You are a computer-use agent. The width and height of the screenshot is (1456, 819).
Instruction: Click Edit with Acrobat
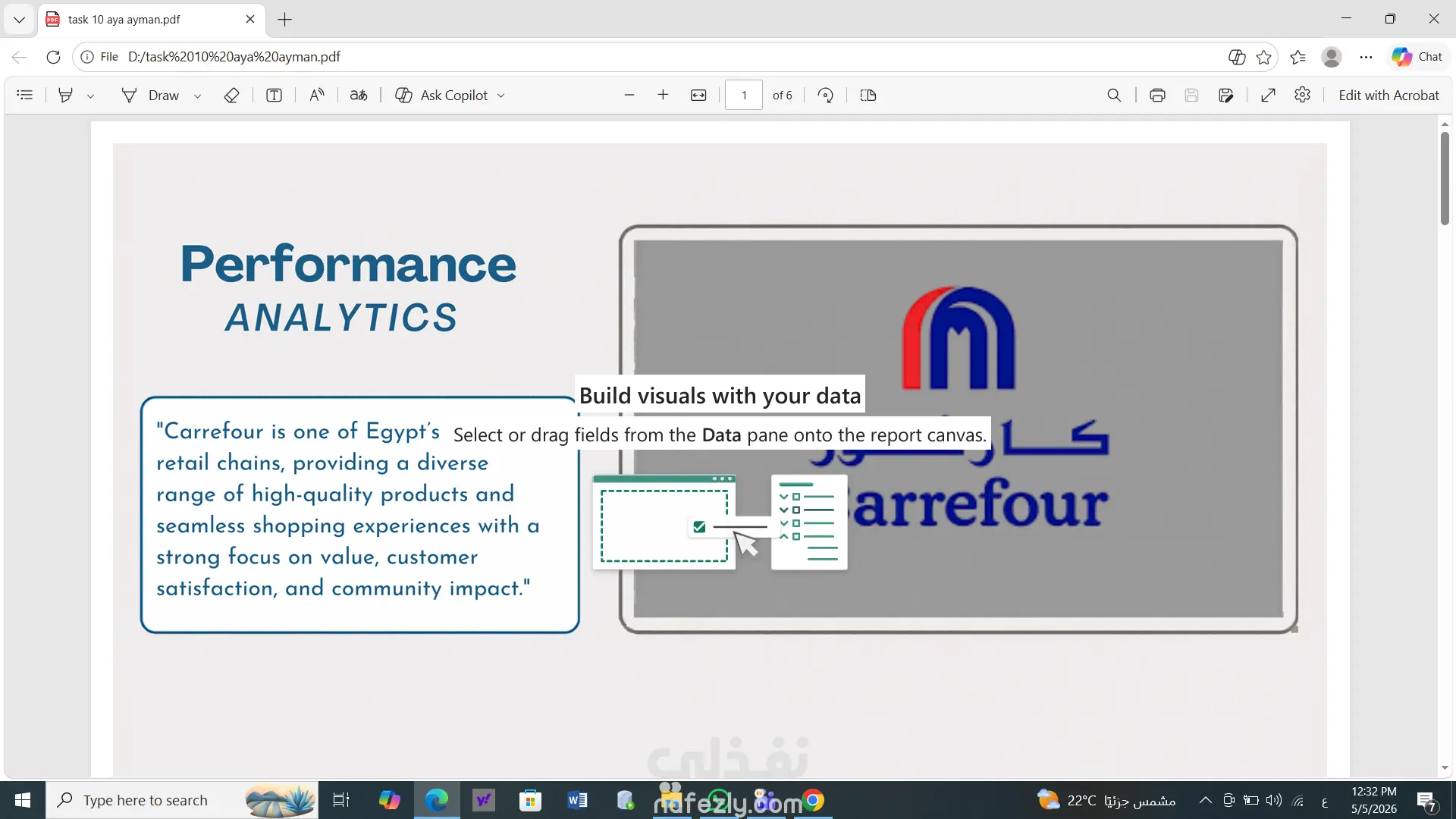1389,96
